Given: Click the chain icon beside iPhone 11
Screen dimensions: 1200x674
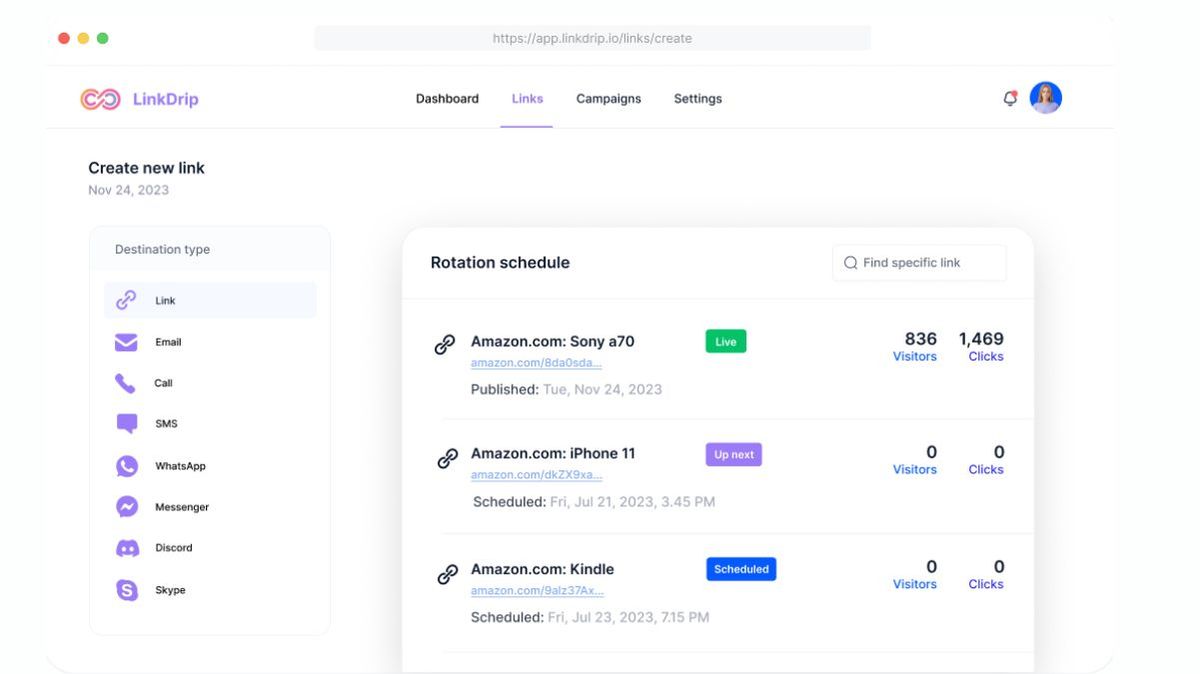Looking at the screenshot, I should pos(447,458).
